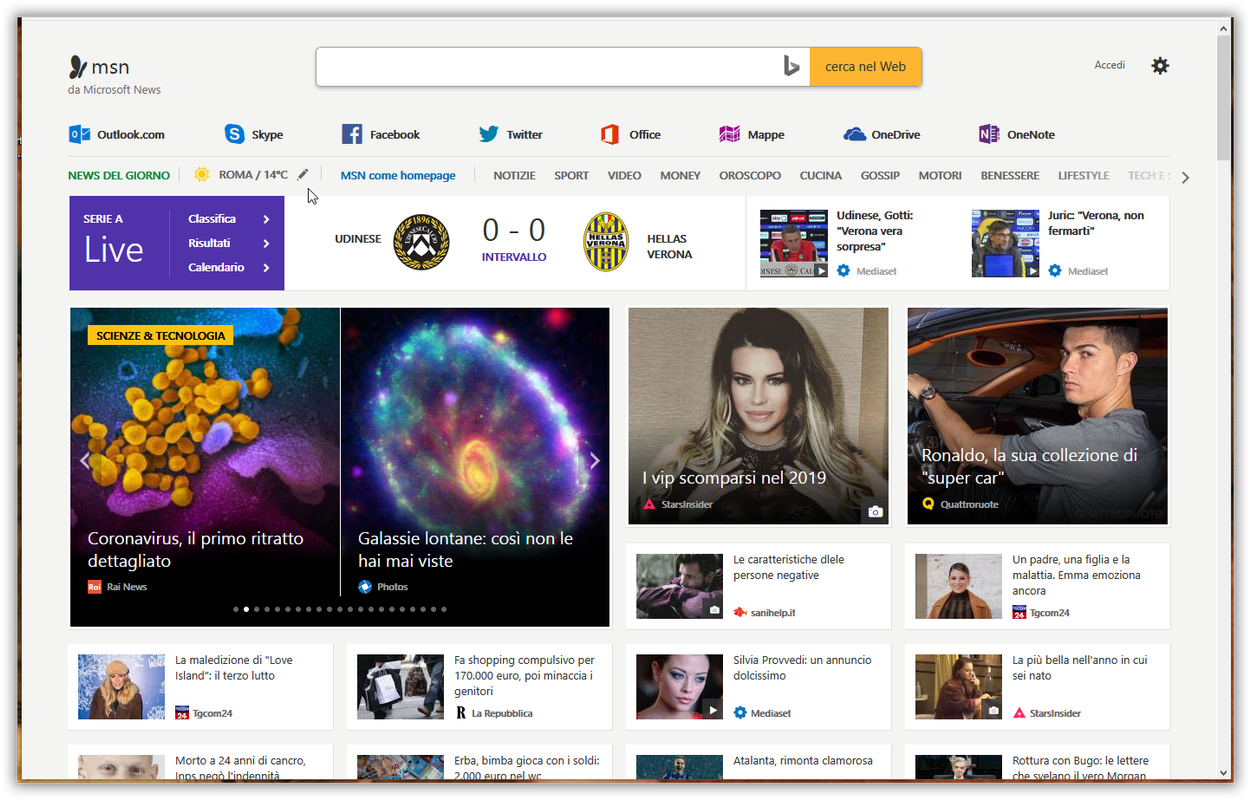This screenshot has width=1251, height=800.
Task: Click the sanihelp.it source icon
Action: 740,612
